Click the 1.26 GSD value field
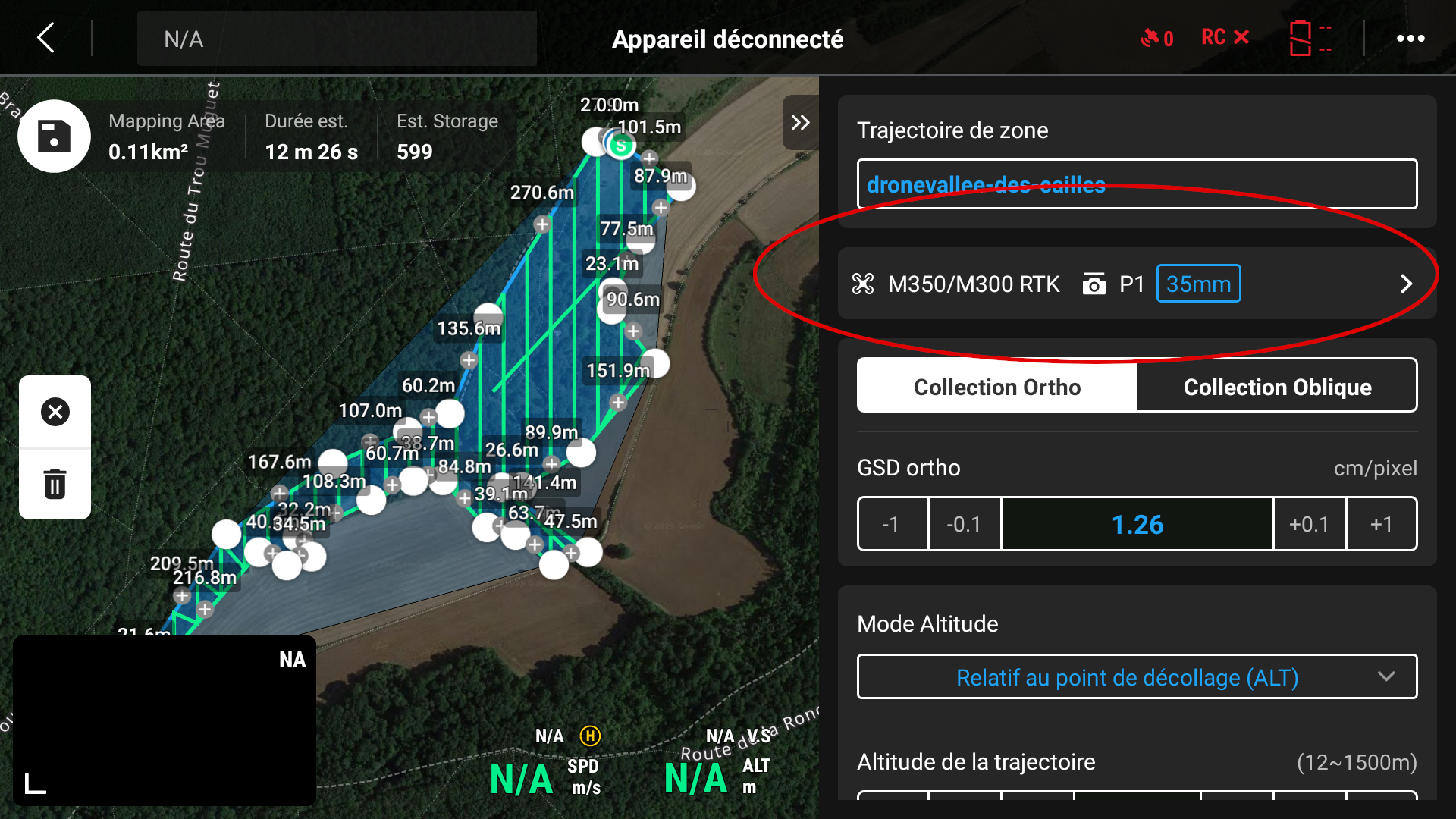The image size is (1456, 819). pyautogui.click(x=1136, y=524)
